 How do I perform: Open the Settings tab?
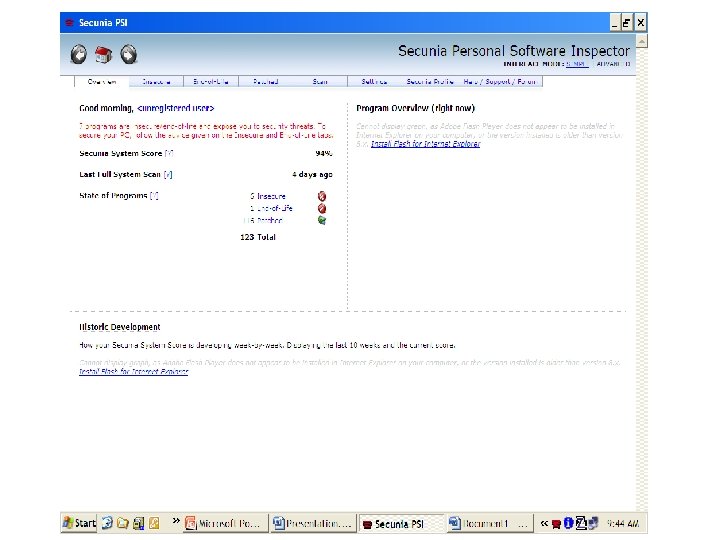[374, 82]
